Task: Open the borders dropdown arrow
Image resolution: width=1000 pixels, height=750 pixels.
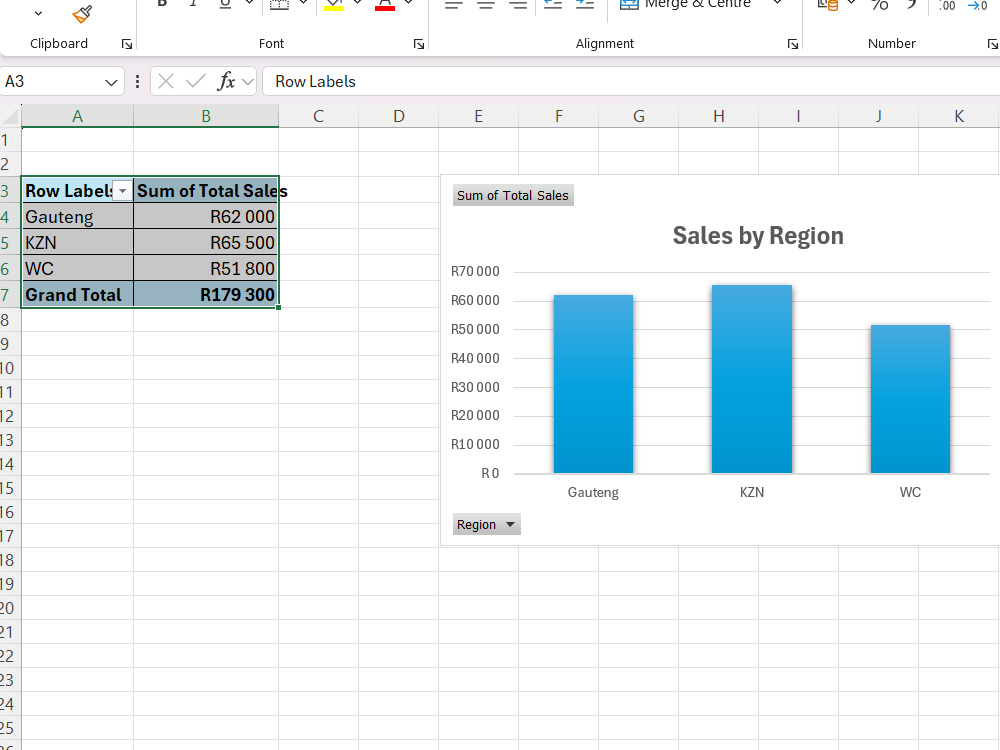Action: coord(304,3)
